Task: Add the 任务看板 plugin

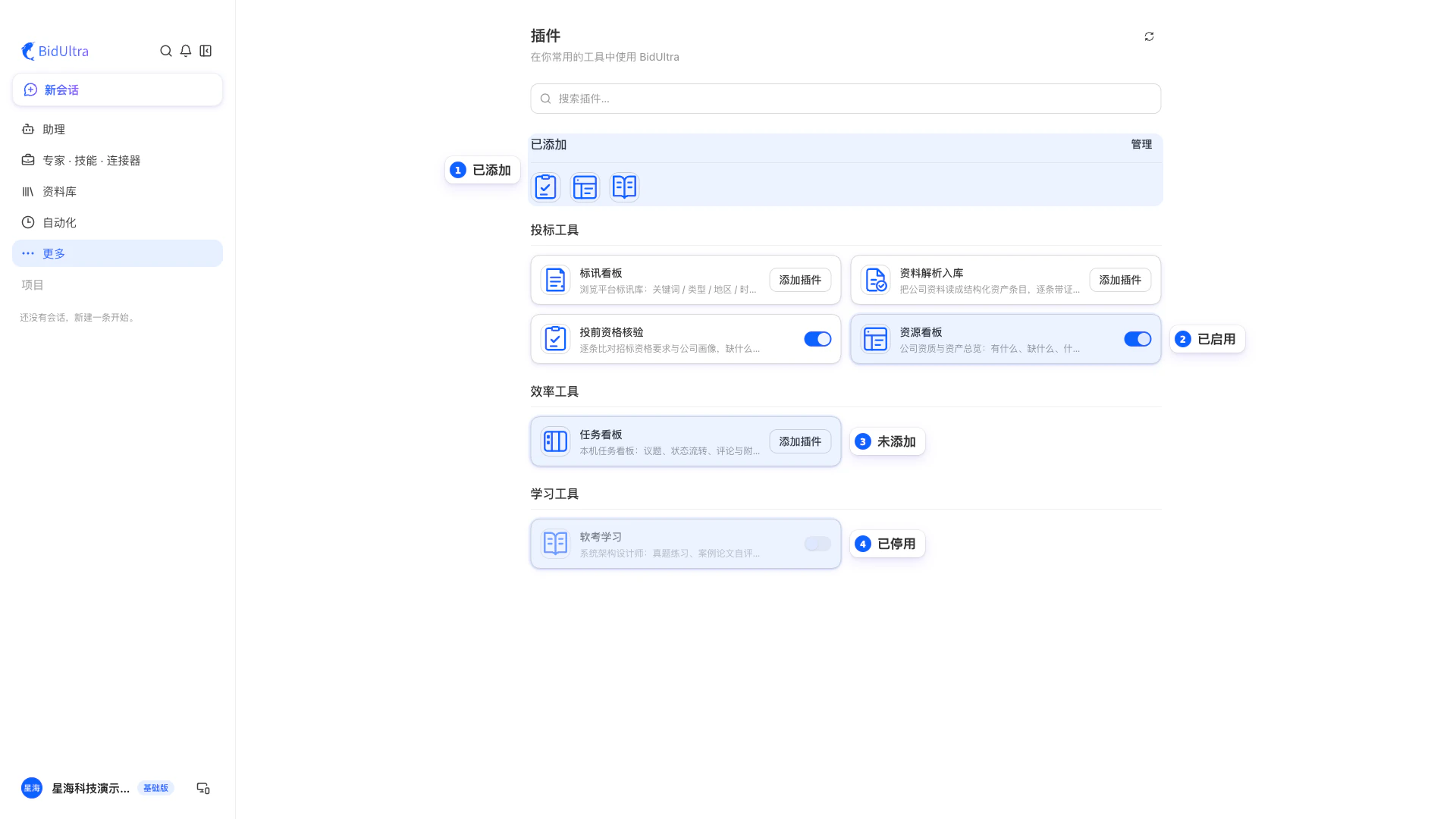Action: click(x=800, y=441)
